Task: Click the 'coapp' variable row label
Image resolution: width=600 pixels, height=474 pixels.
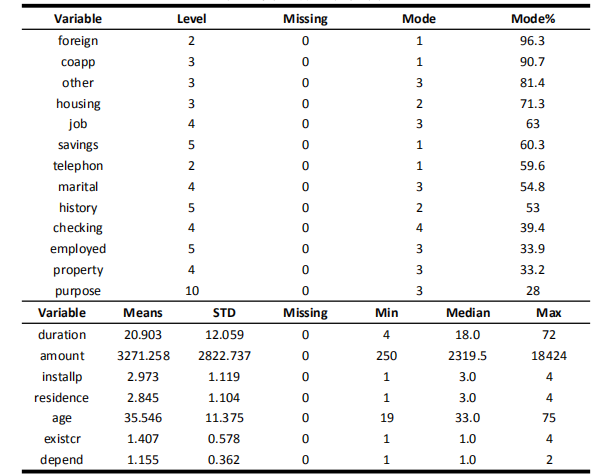Action: [78, 62]
